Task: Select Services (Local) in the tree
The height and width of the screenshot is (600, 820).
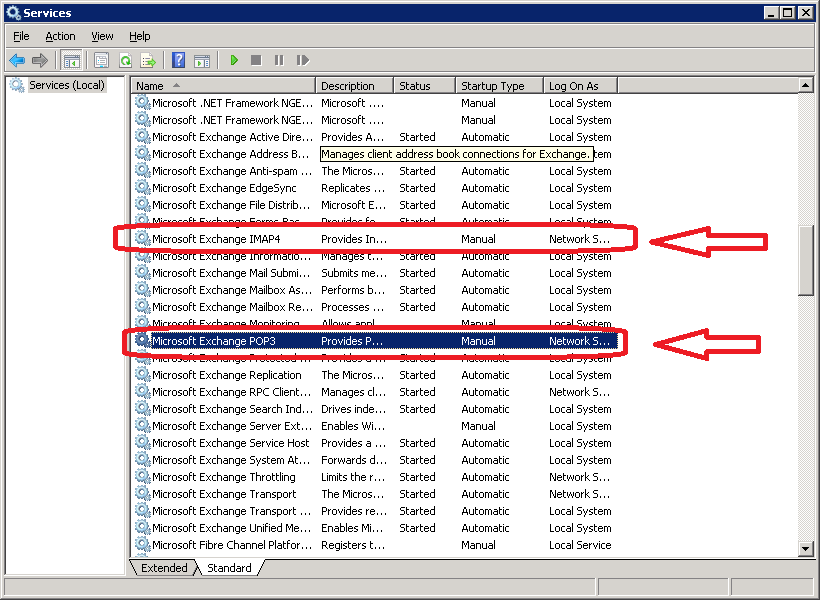Action: coord(66,85)
